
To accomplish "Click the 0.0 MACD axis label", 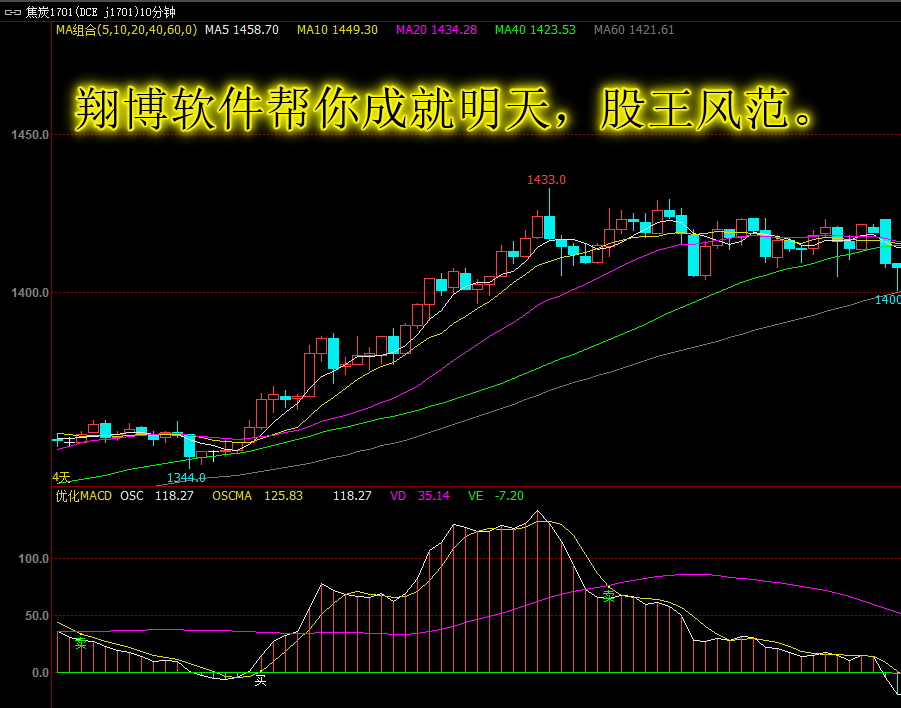I will point(40,672).
